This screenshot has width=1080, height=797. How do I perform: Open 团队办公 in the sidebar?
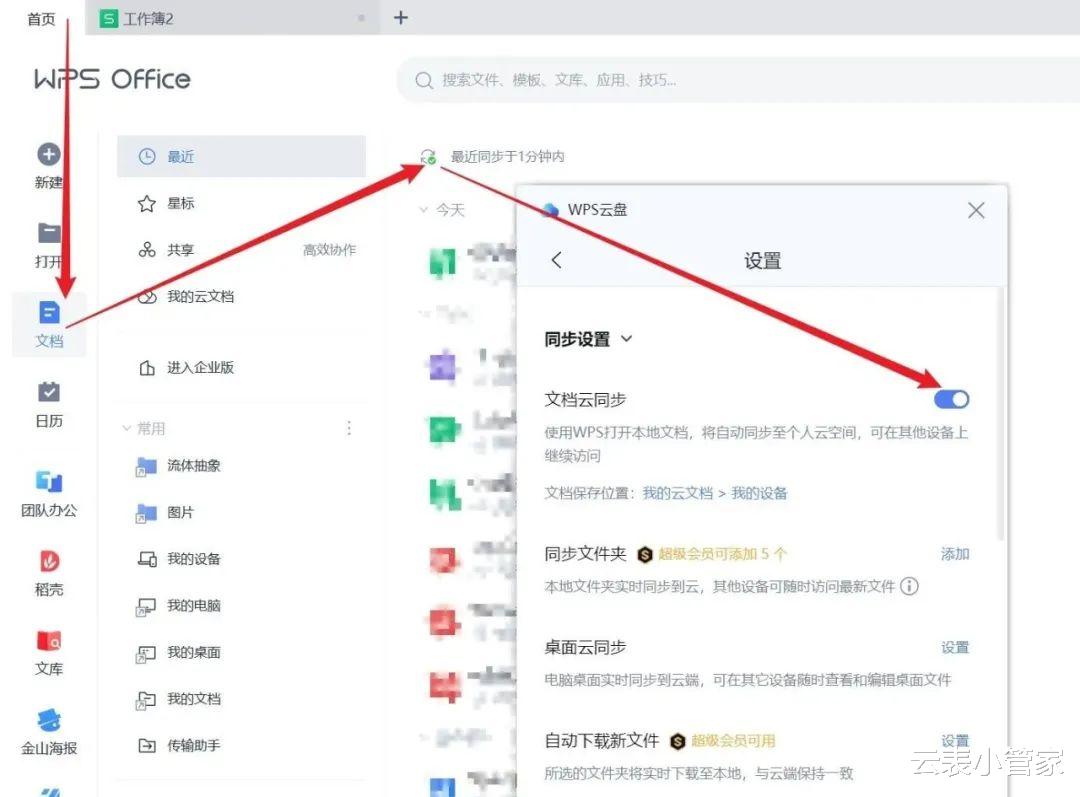tap(49, 482)
